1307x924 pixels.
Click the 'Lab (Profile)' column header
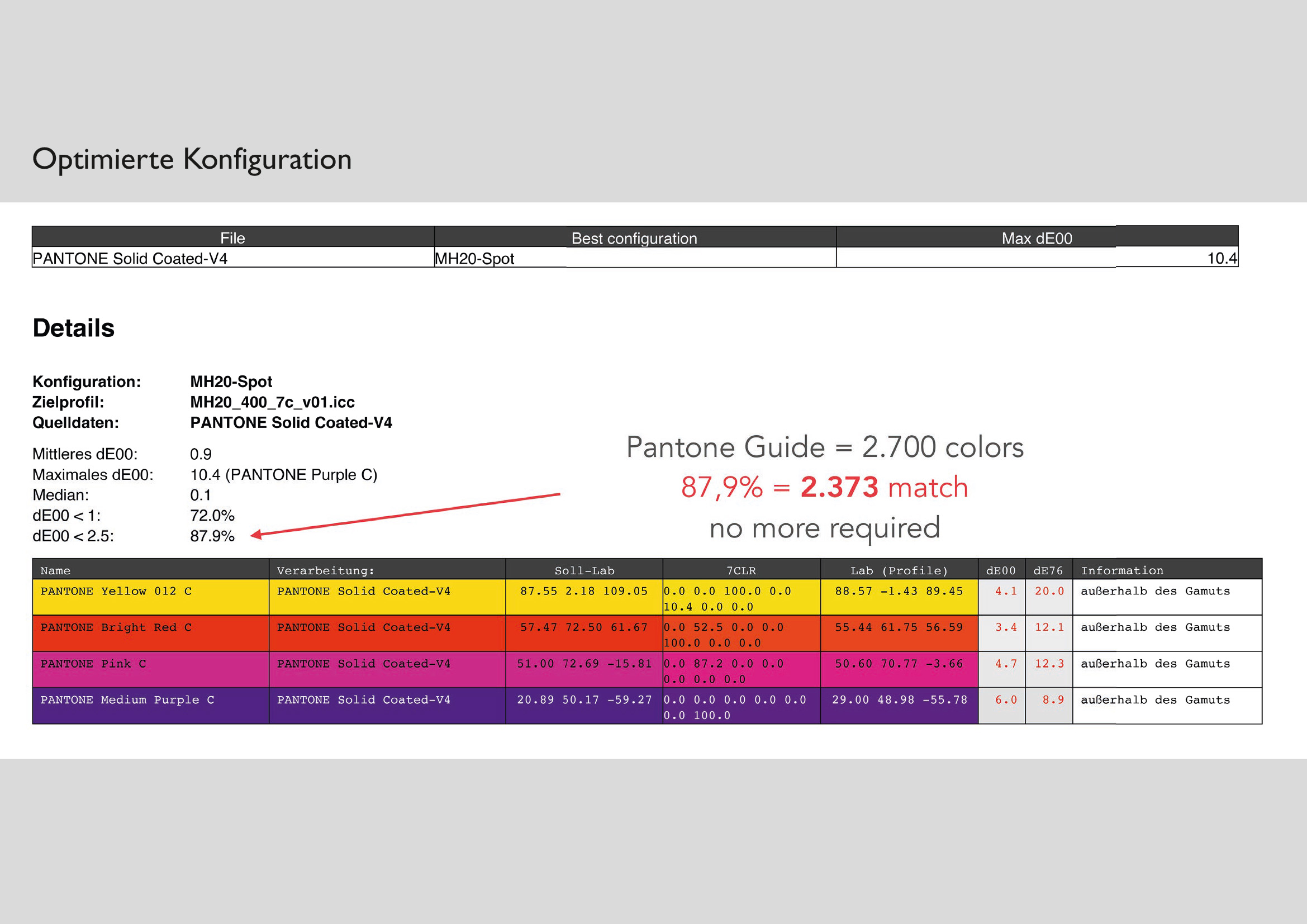pos(899,569)
